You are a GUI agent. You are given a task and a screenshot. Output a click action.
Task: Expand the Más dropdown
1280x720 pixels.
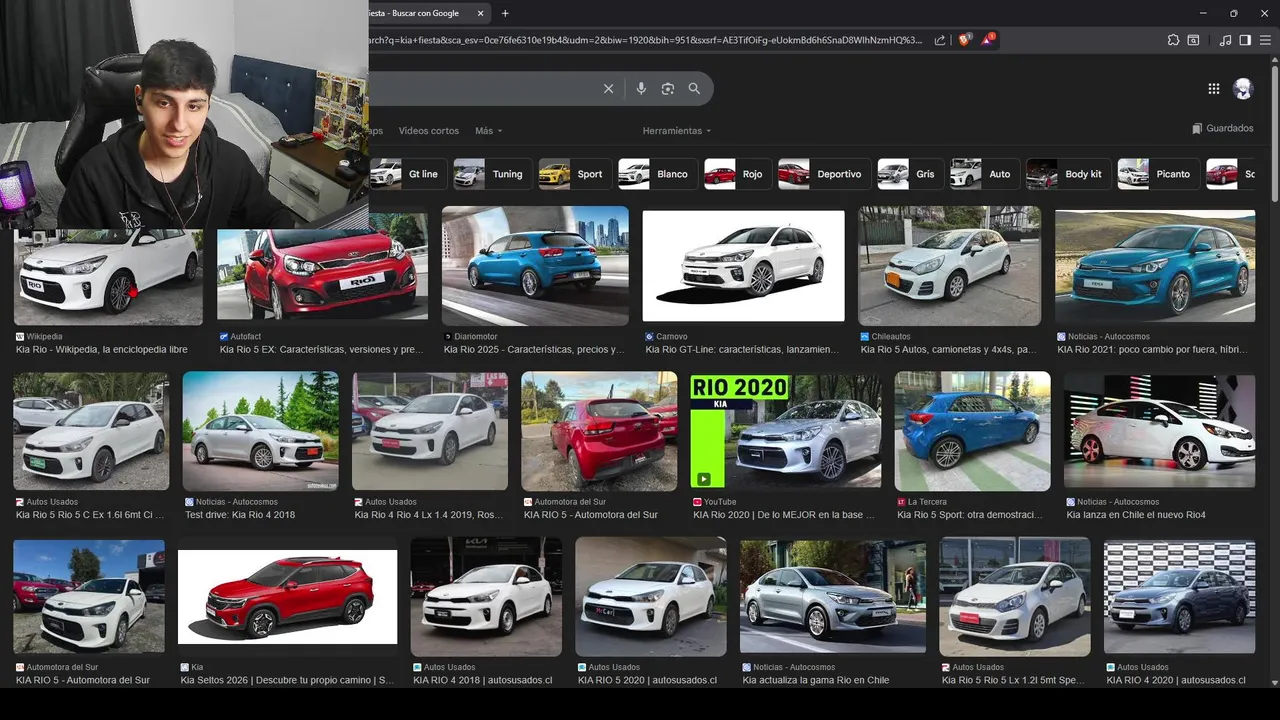tap(489, 131)
